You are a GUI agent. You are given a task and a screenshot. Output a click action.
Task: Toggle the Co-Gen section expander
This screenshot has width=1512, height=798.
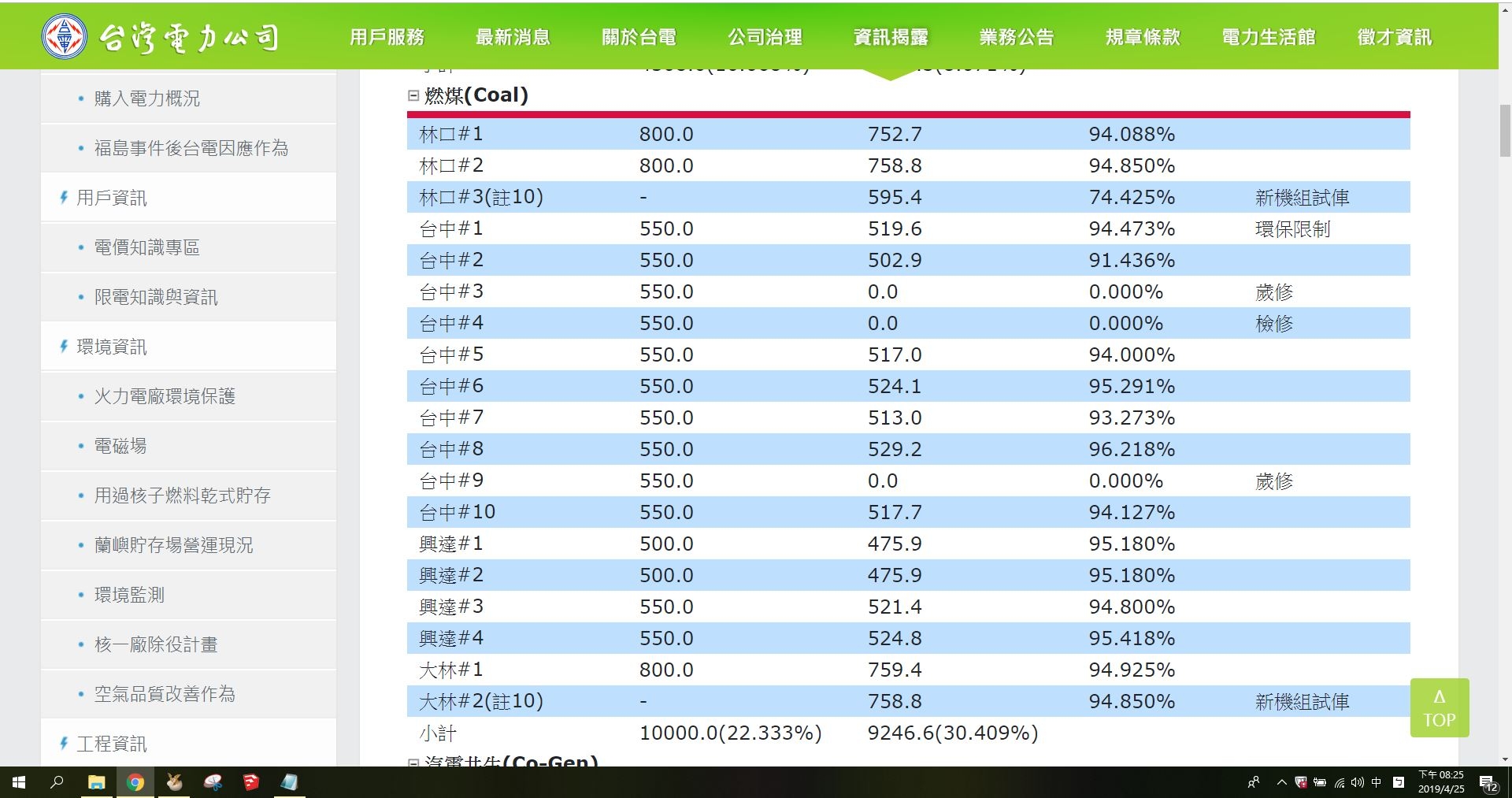click(x=413, y=763)
